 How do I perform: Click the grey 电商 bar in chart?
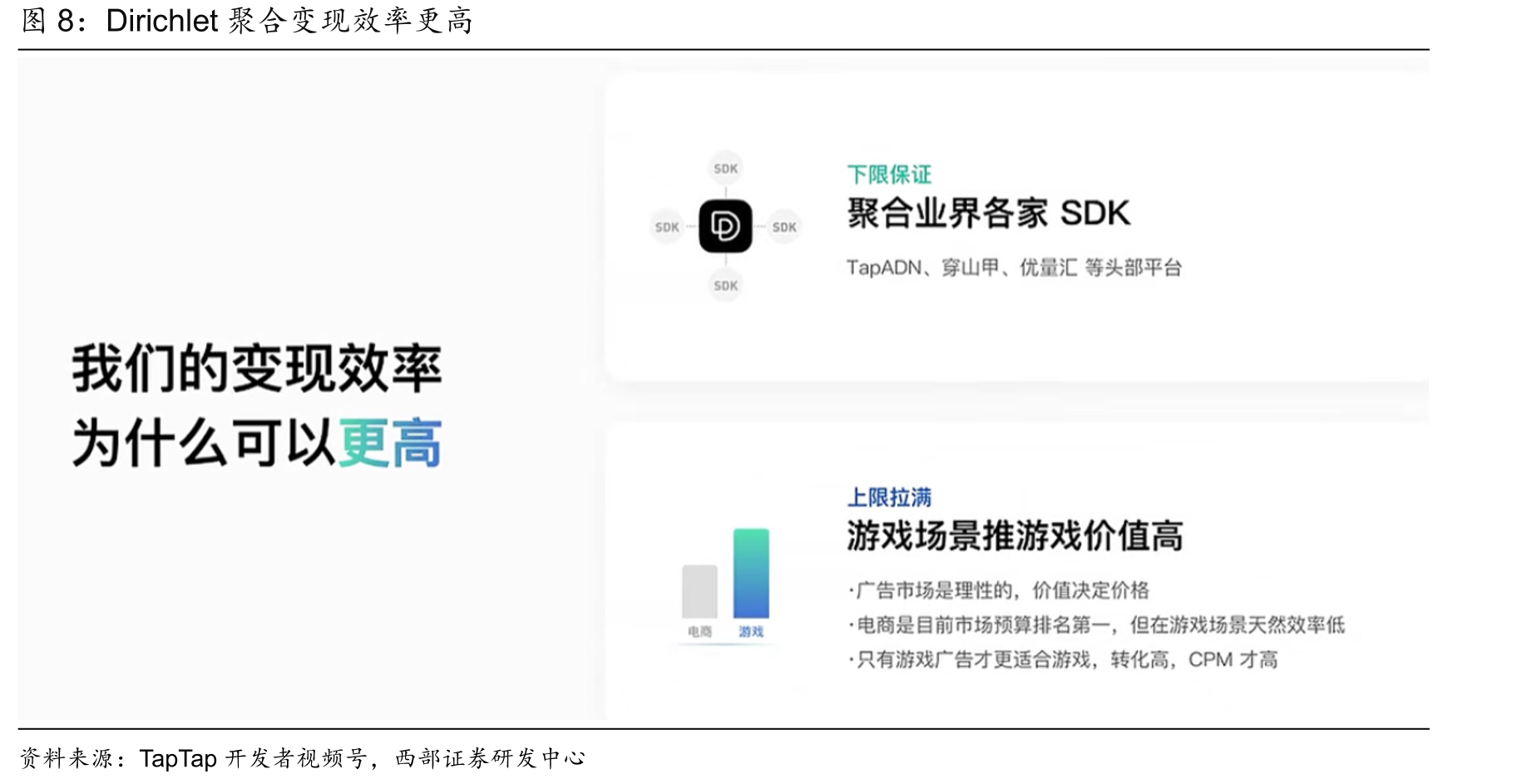click(699, 591)
